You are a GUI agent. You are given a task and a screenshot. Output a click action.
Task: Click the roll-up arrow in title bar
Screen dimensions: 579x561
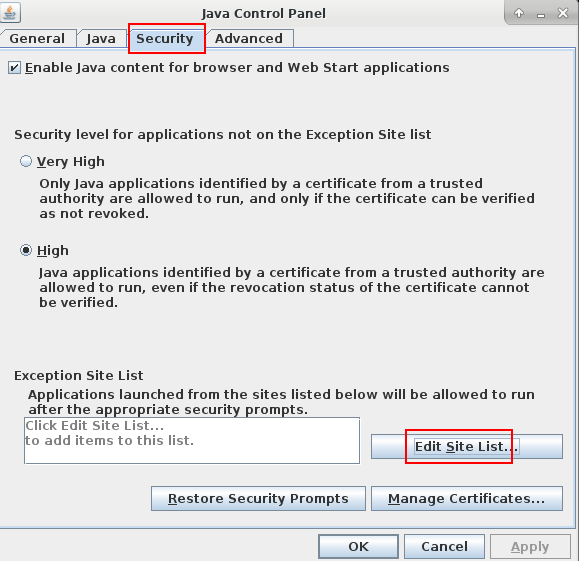tap(519, 13)
